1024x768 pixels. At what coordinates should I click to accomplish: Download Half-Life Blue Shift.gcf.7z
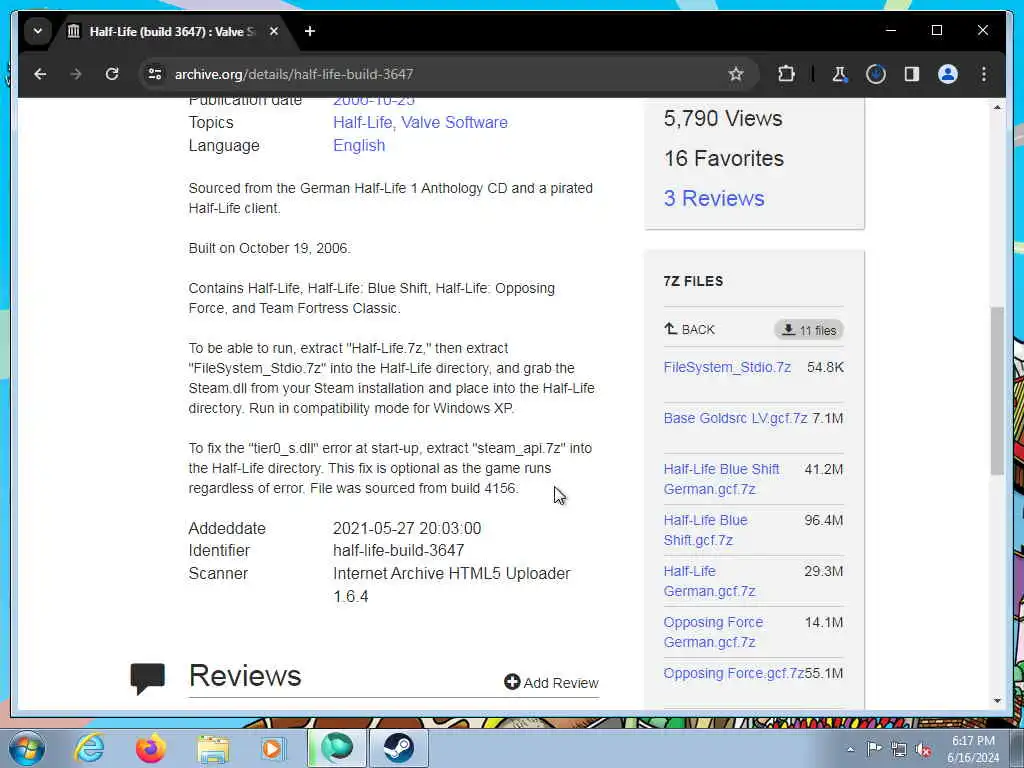click(x=705, y=530)
